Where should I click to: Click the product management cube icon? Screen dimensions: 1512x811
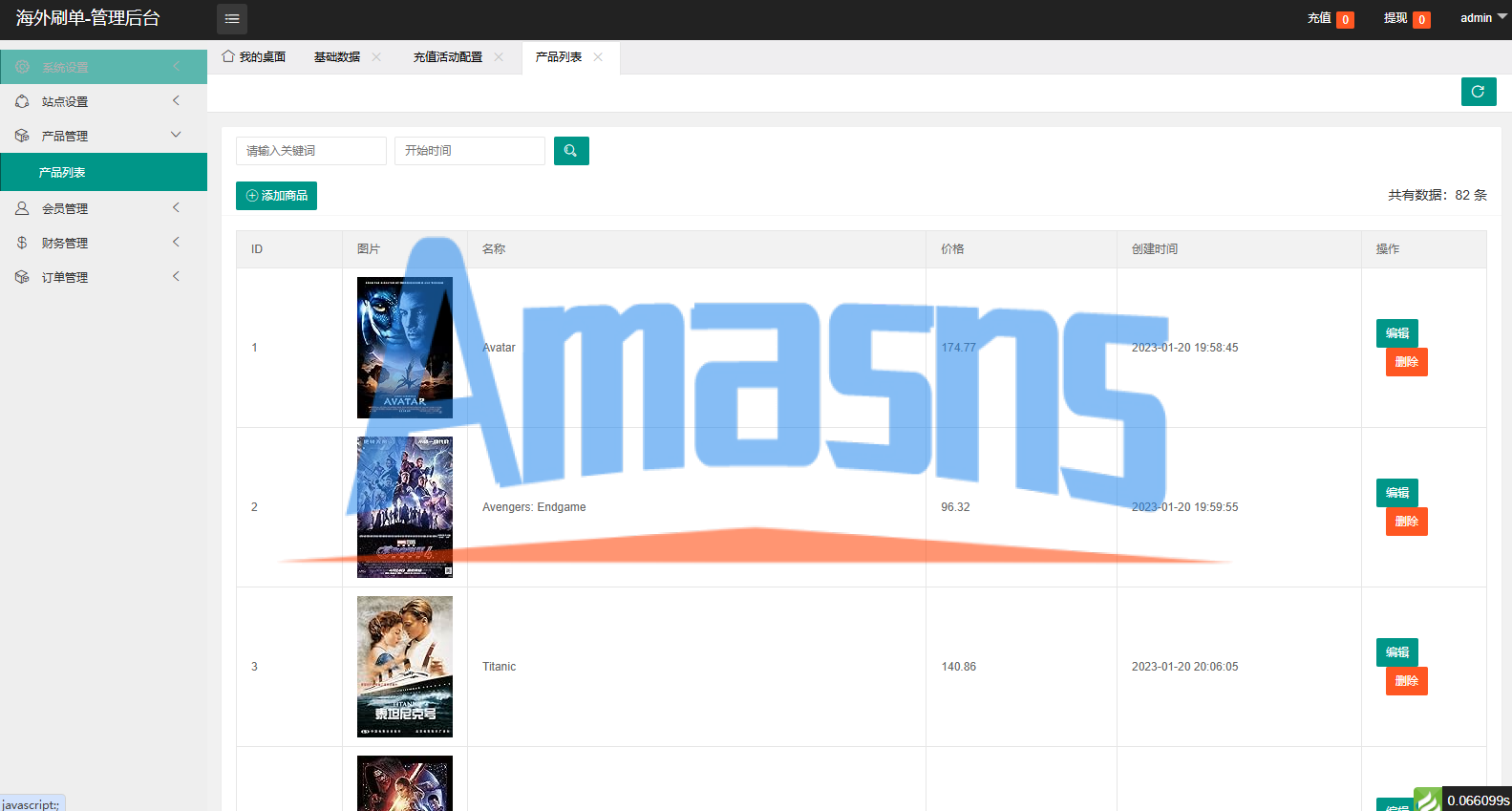pos(22,136)
